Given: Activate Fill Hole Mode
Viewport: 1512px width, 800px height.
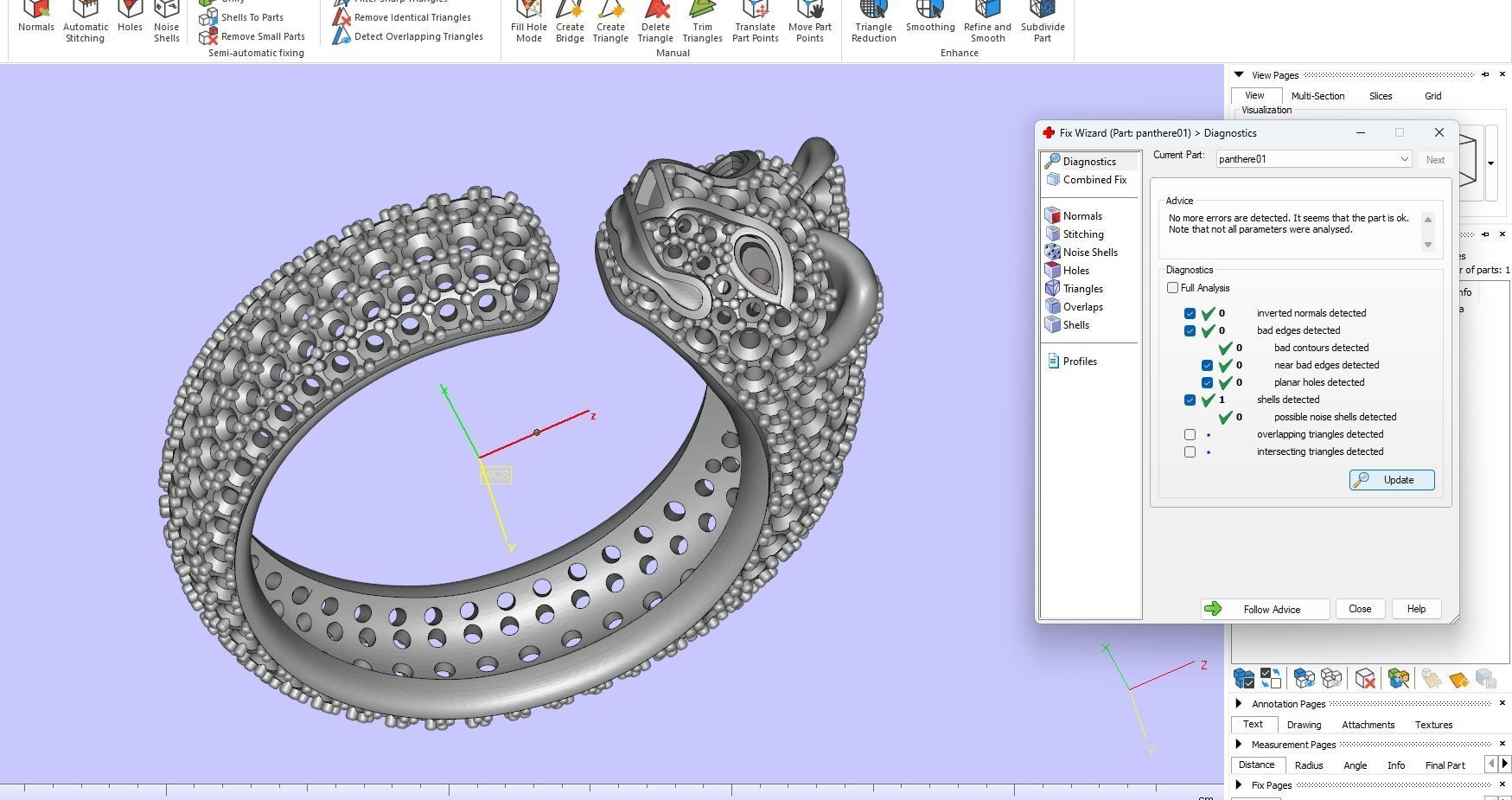Looking at the screenshot, I should point(529,21).
